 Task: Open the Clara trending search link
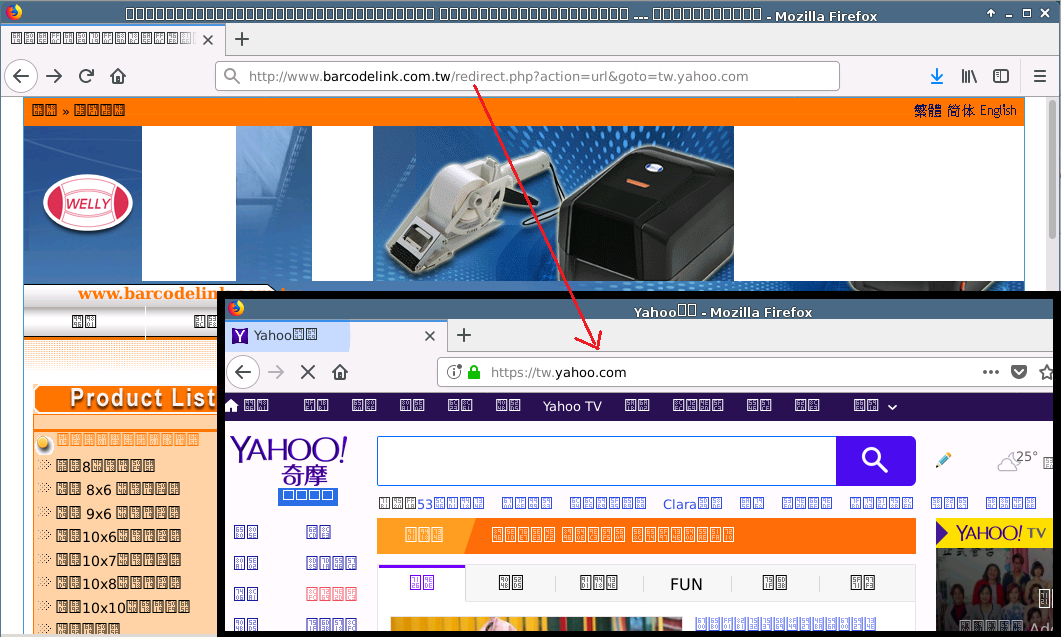[692, 504]
